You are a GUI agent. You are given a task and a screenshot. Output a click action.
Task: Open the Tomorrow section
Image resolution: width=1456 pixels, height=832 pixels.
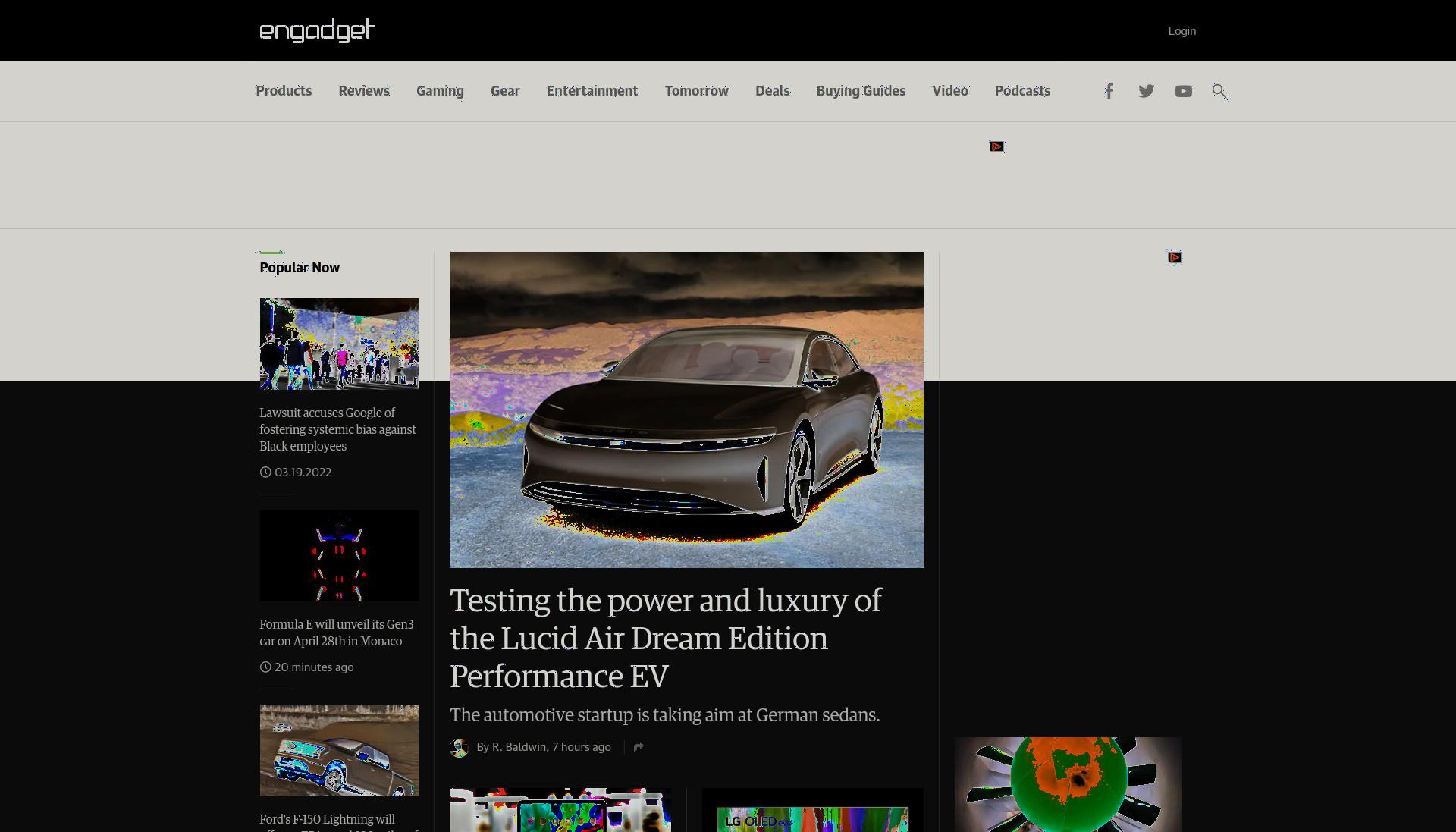(697, 91)
